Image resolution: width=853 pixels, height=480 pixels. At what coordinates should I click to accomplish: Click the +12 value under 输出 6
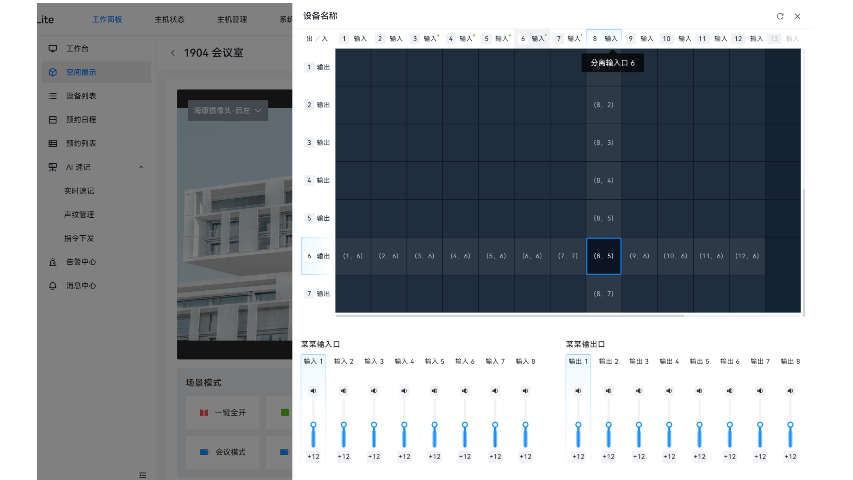point(730,457)
